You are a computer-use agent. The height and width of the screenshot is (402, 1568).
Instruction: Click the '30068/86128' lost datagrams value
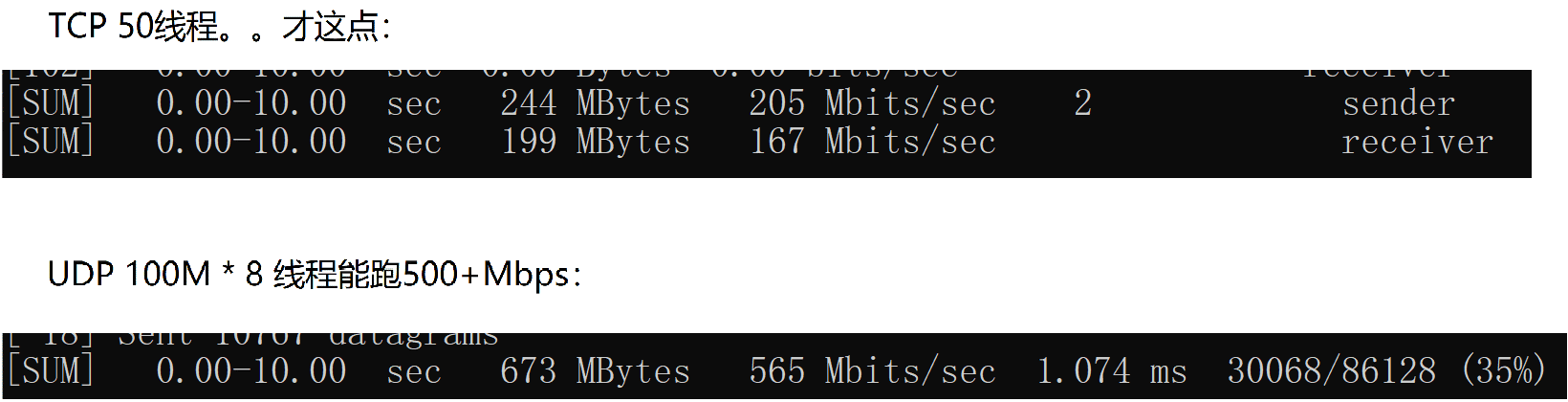[1332, 370]
